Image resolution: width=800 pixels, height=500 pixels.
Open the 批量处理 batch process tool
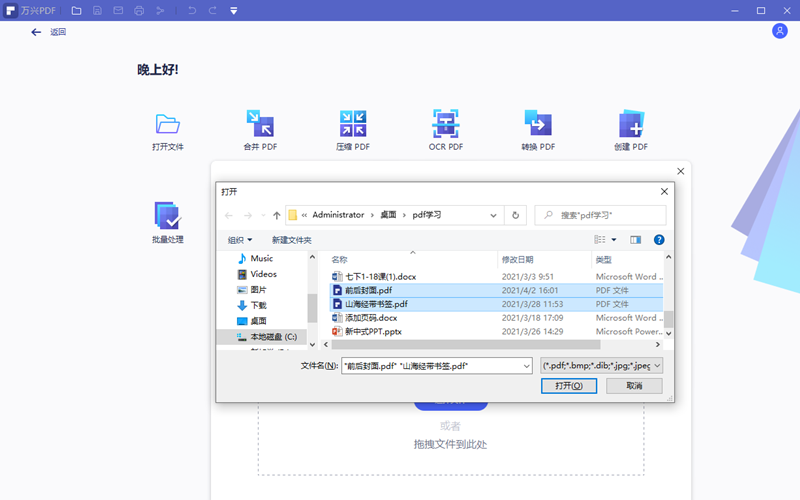[x=167, y=216]
